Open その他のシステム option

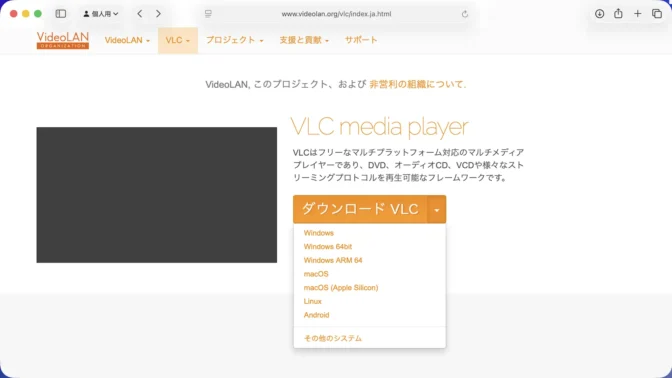click(333, 339)
